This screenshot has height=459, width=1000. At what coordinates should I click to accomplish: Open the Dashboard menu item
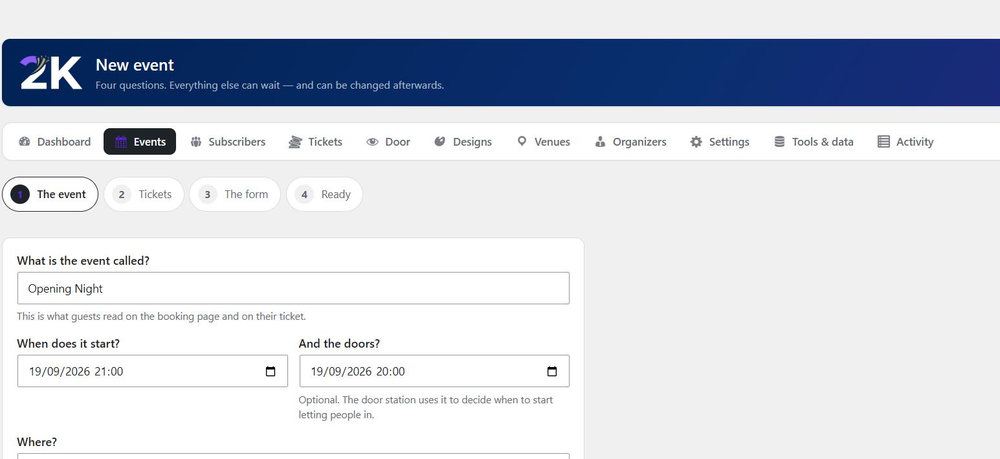(55, 142)
